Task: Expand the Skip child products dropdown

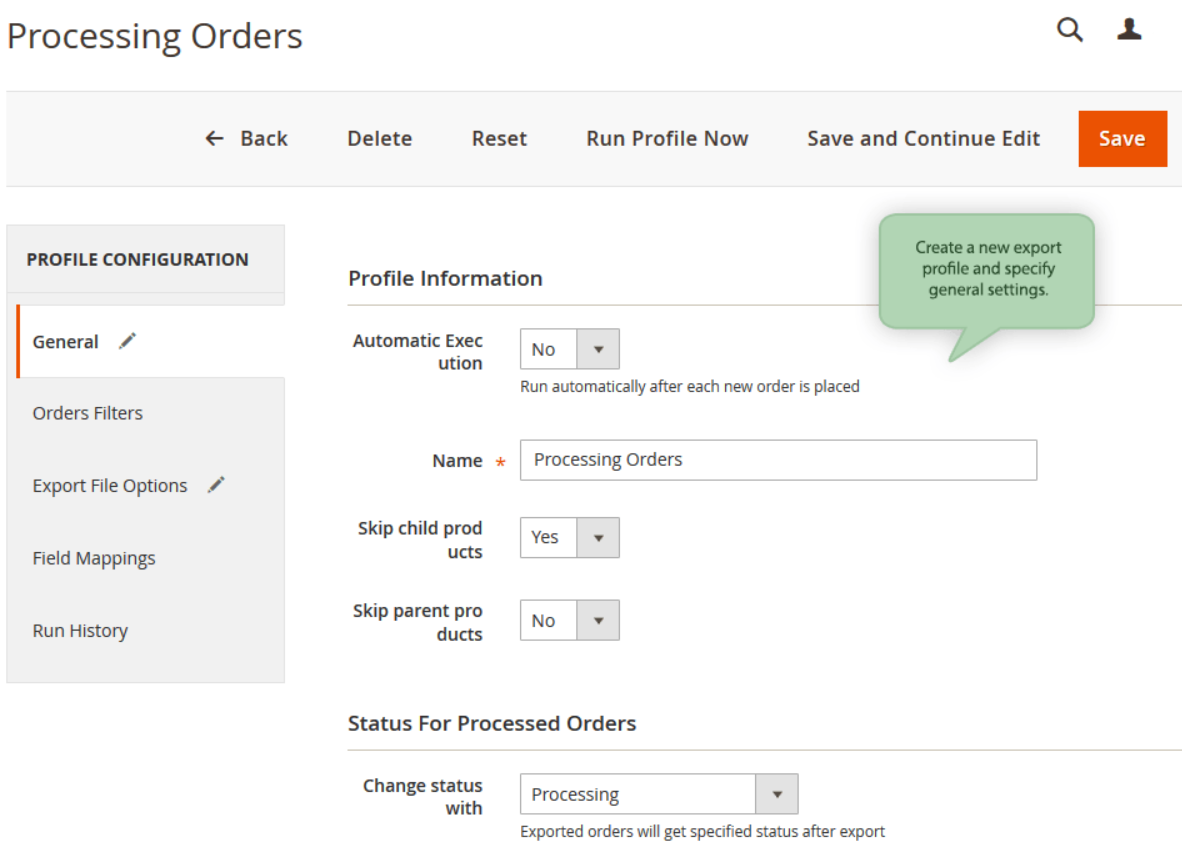Action: coord(569,537)
